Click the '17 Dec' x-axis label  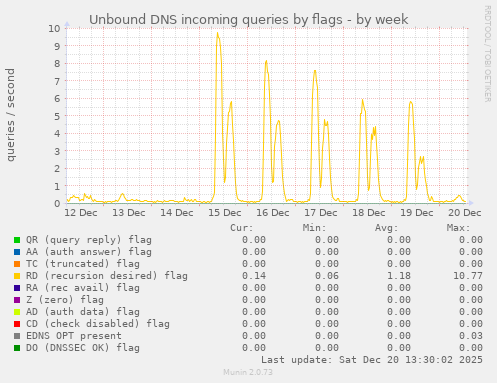pos(321,213)
